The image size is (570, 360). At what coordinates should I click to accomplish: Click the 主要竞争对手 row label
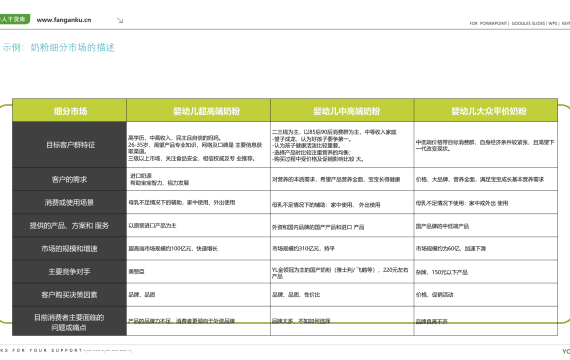tap(69, 272)
